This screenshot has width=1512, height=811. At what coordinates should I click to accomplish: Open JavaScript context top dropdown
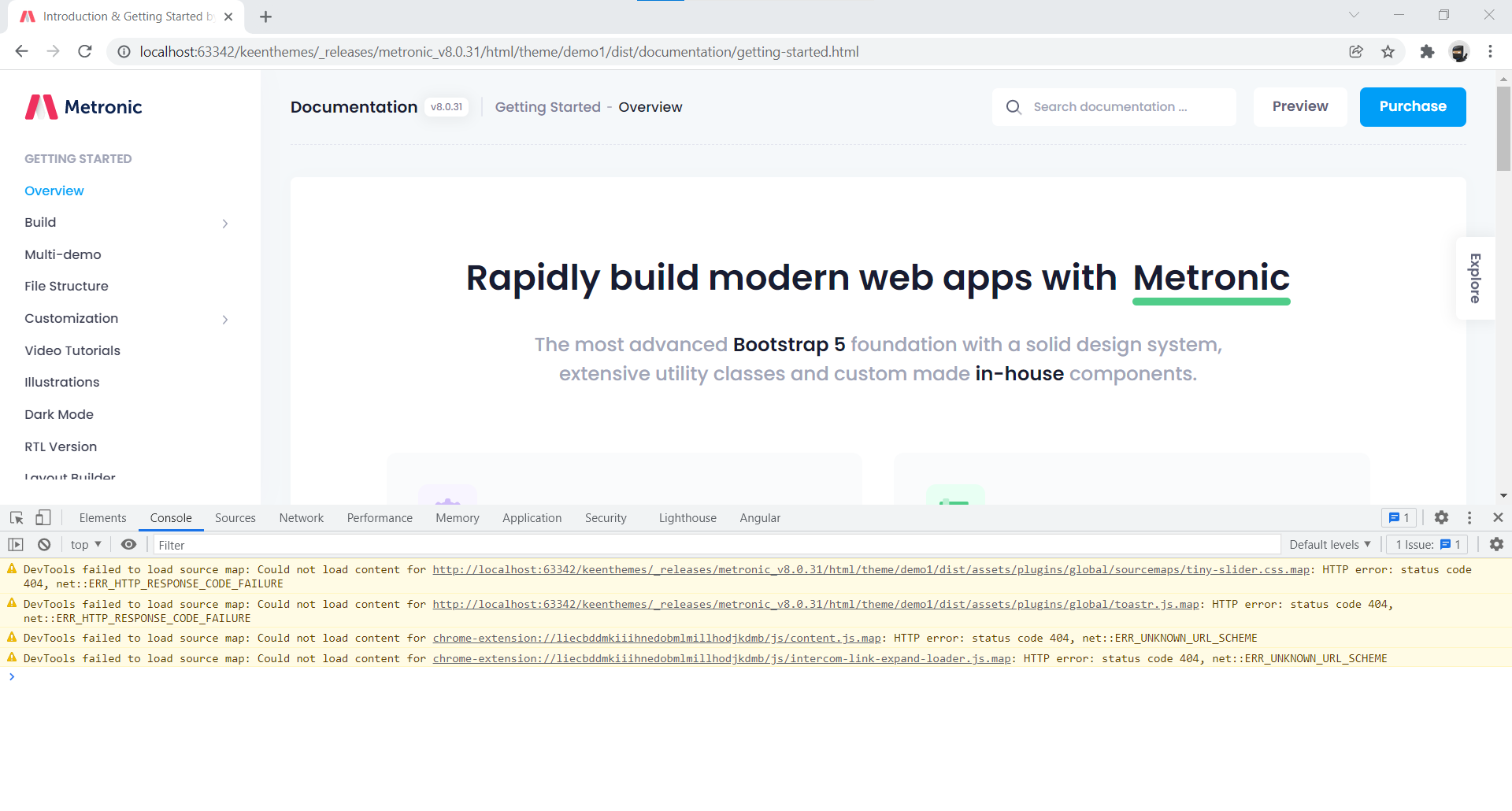tap(86, 544)
